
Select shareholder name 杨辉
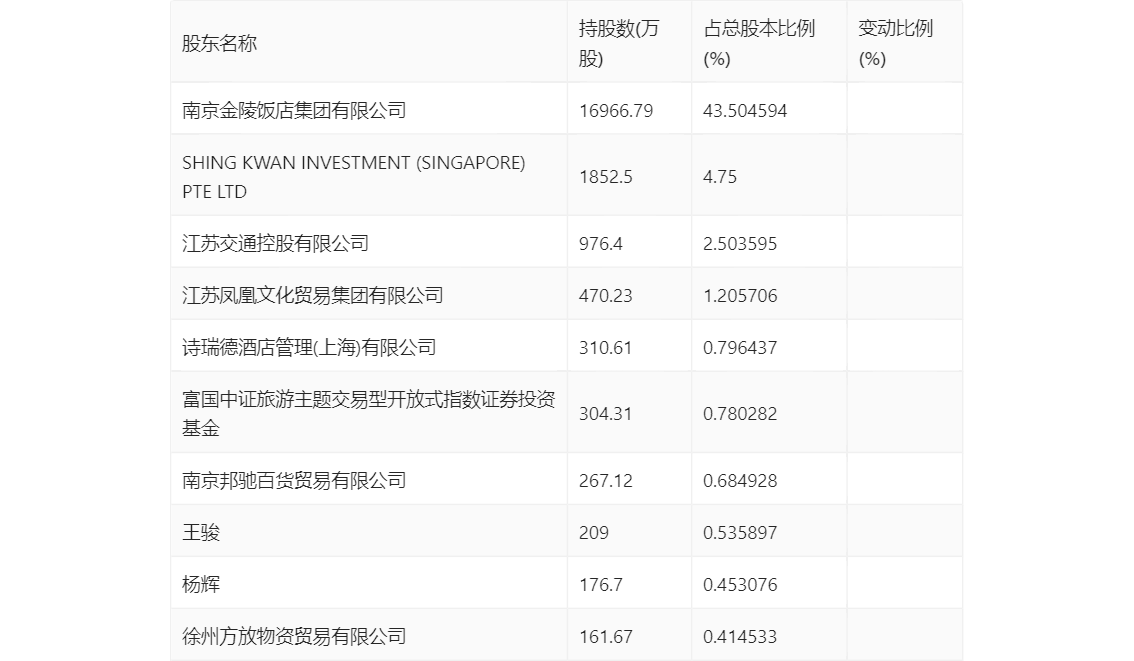(200, 585)
